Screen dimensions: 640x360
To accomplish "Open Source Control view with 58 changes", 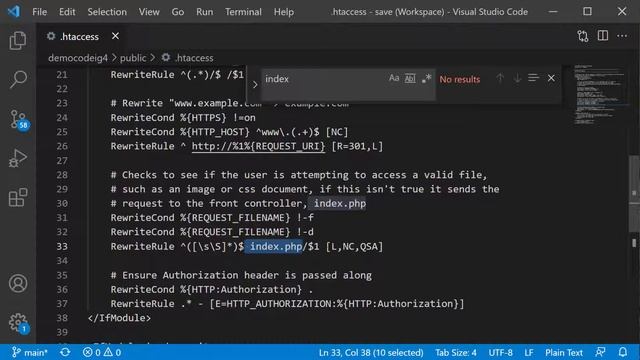I will point(18,120).
